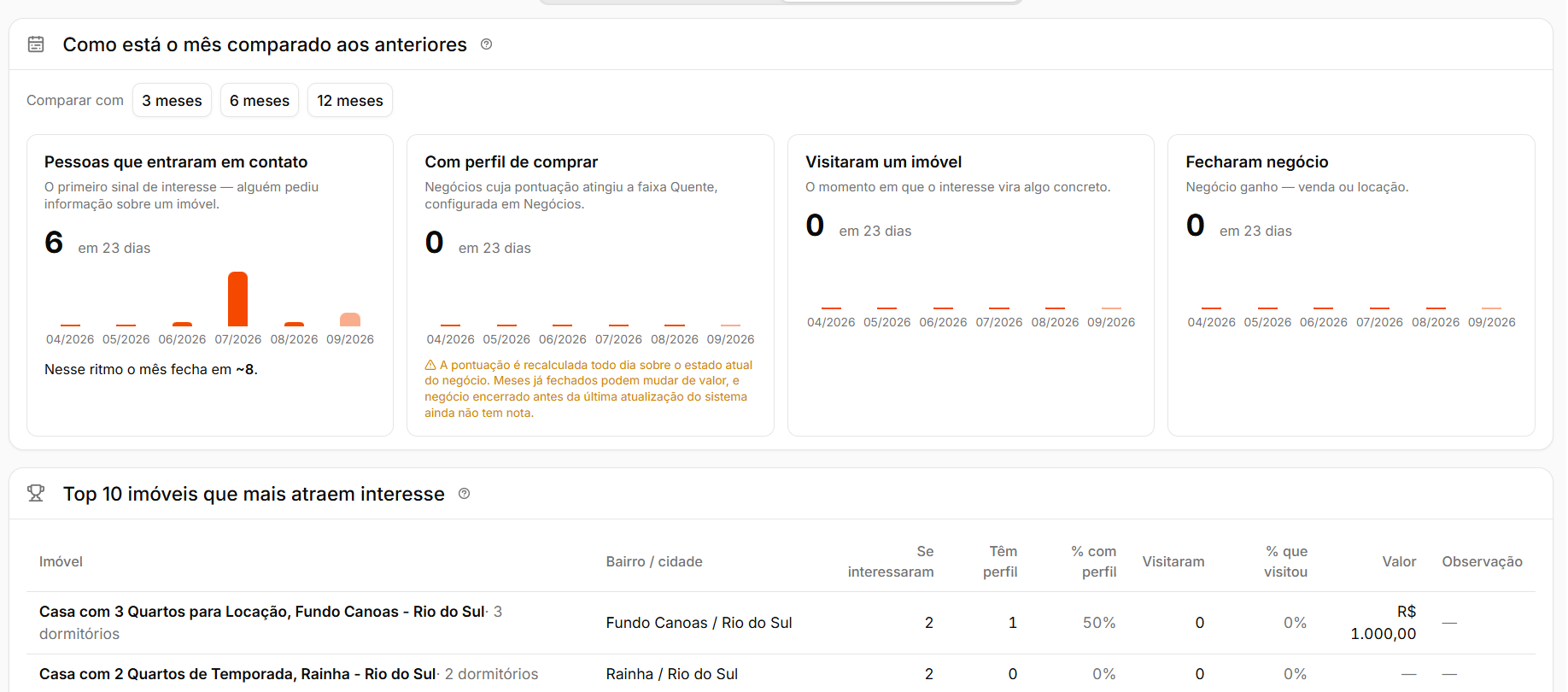The width and height of the screenshot is (1568, 692).
Task: Click the Visitaram column header
Action: click(1173, 561)
